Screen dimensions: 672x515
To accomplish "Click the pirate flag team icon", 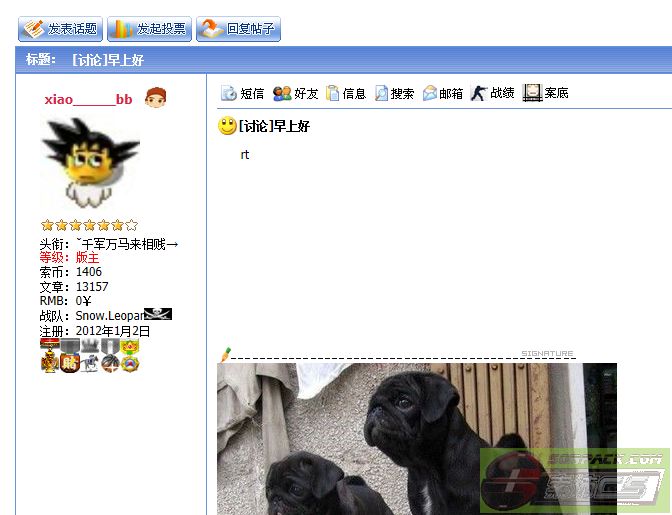I will (158, 314).
